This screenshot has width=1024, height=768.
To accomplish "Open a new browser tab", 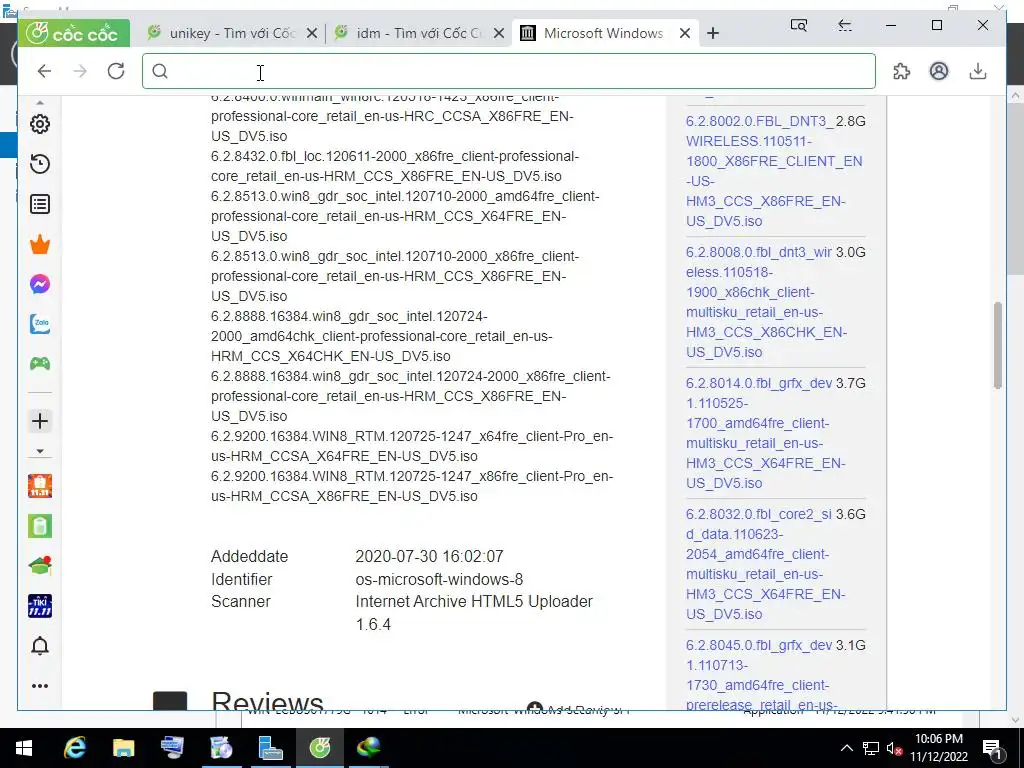I will coord(713,33).
